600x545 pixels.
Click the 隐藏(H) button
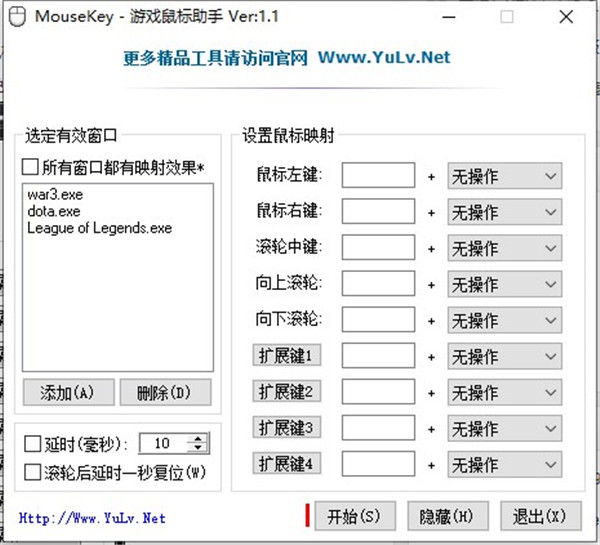click(x=447, y=516)
